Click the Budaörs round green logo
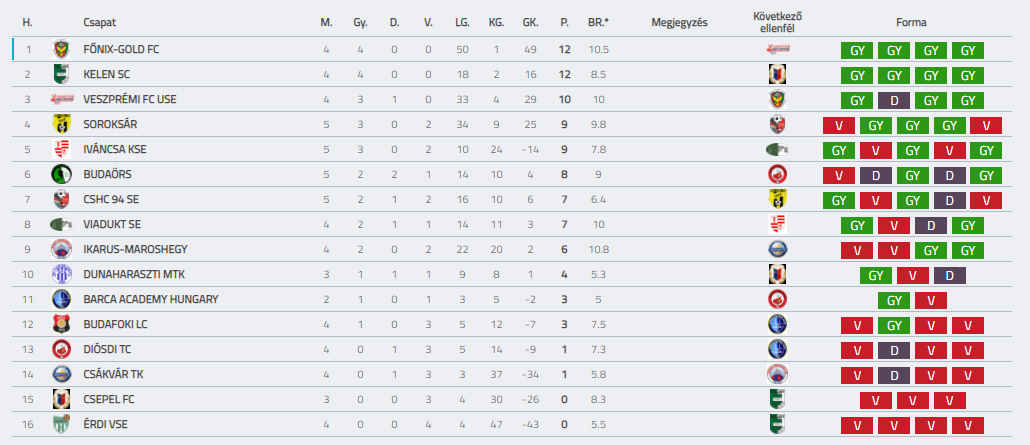Image resolution: width=1030 pixels, height=445 pixels. (x=61, y=174)
